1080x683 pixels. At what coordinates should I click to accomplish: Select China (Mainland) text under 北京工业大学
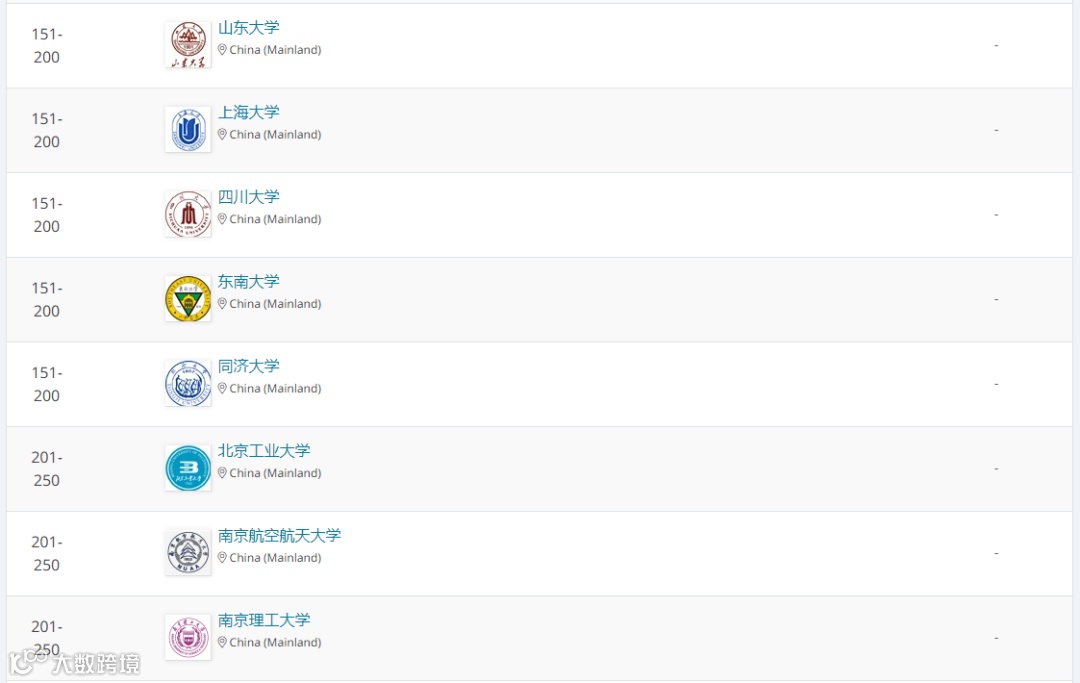tap(276, 474)
